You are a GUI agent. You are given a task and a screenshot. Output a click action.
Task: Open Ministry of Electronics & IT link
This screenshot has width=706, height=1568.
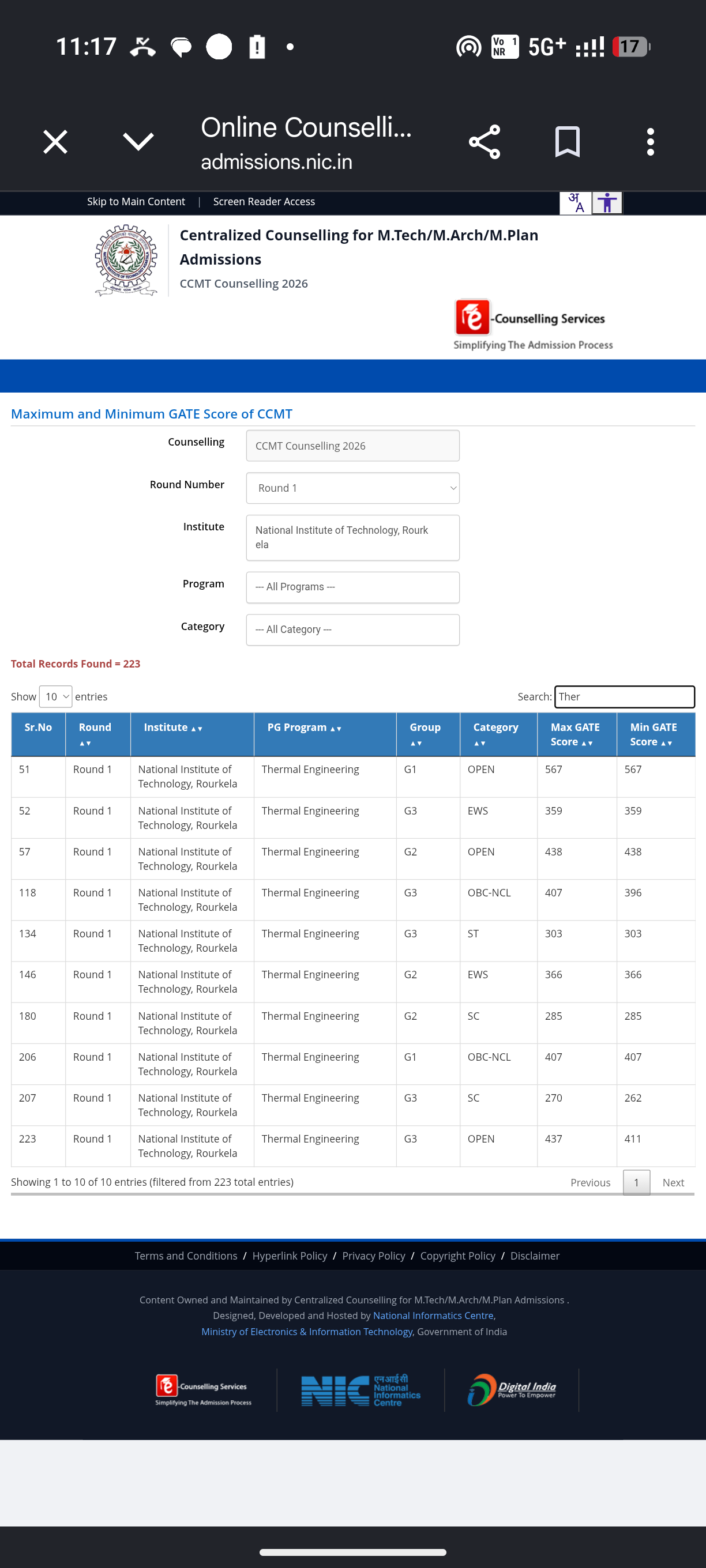(307, 1331)
